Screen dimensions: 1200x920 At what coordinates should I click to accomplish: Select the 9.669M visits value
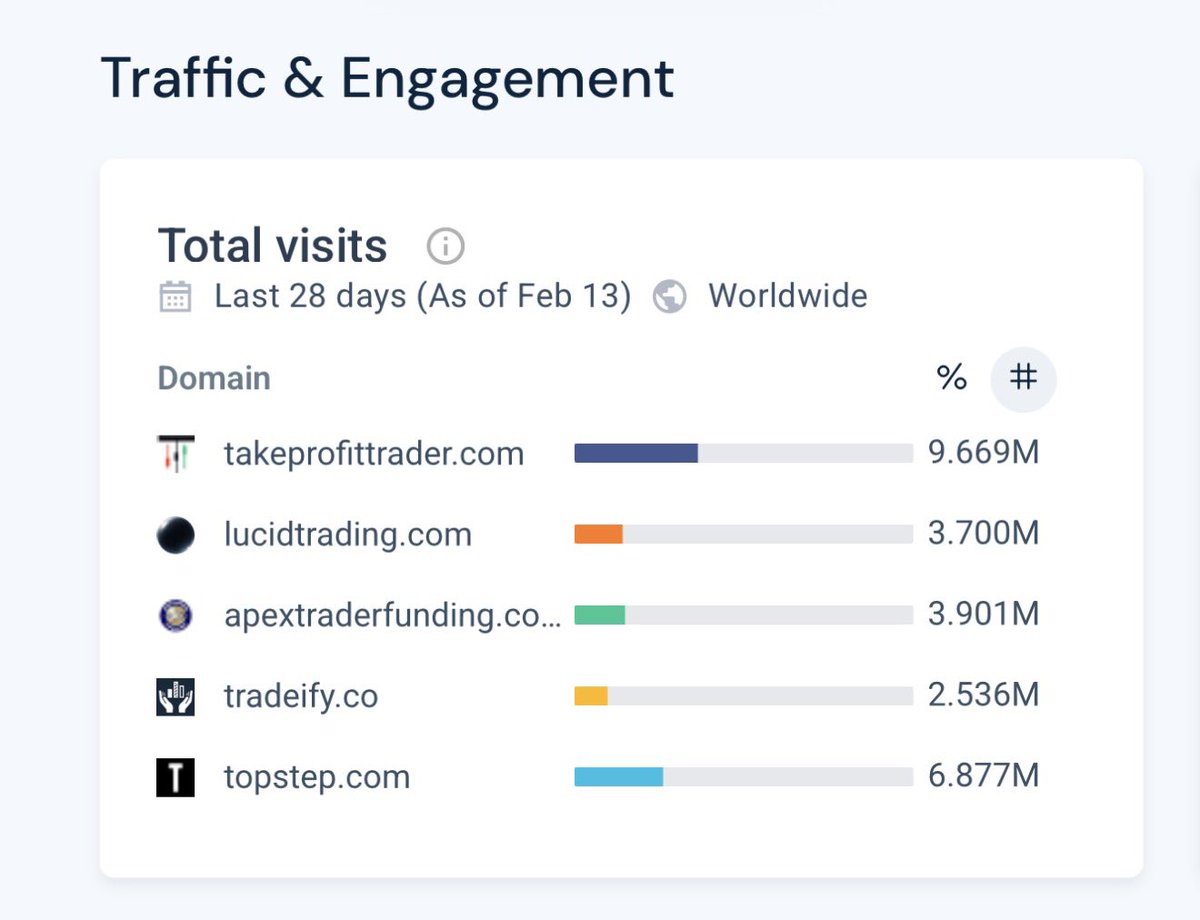pyautogui.click(x=984, y=453)
